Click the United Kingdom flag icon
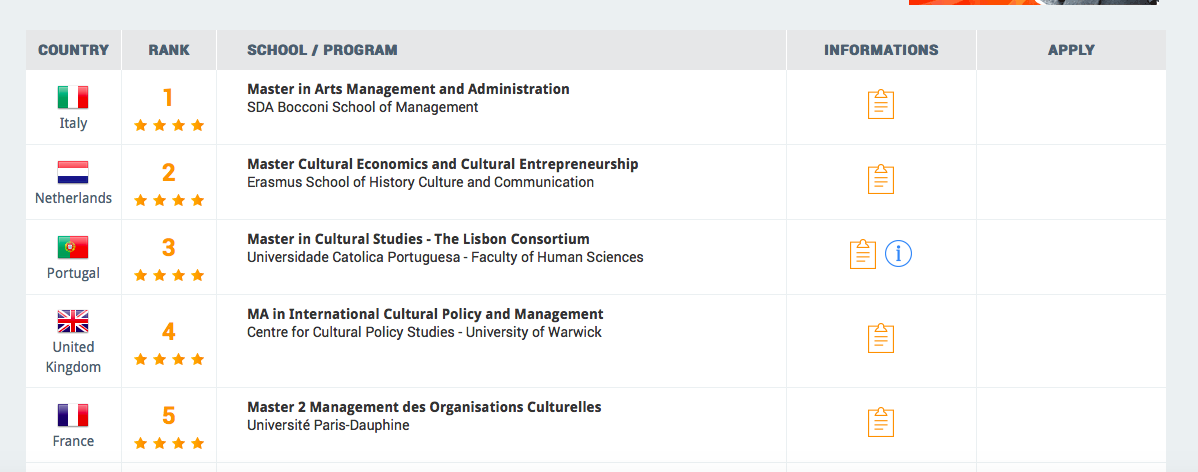 point(73,321)
